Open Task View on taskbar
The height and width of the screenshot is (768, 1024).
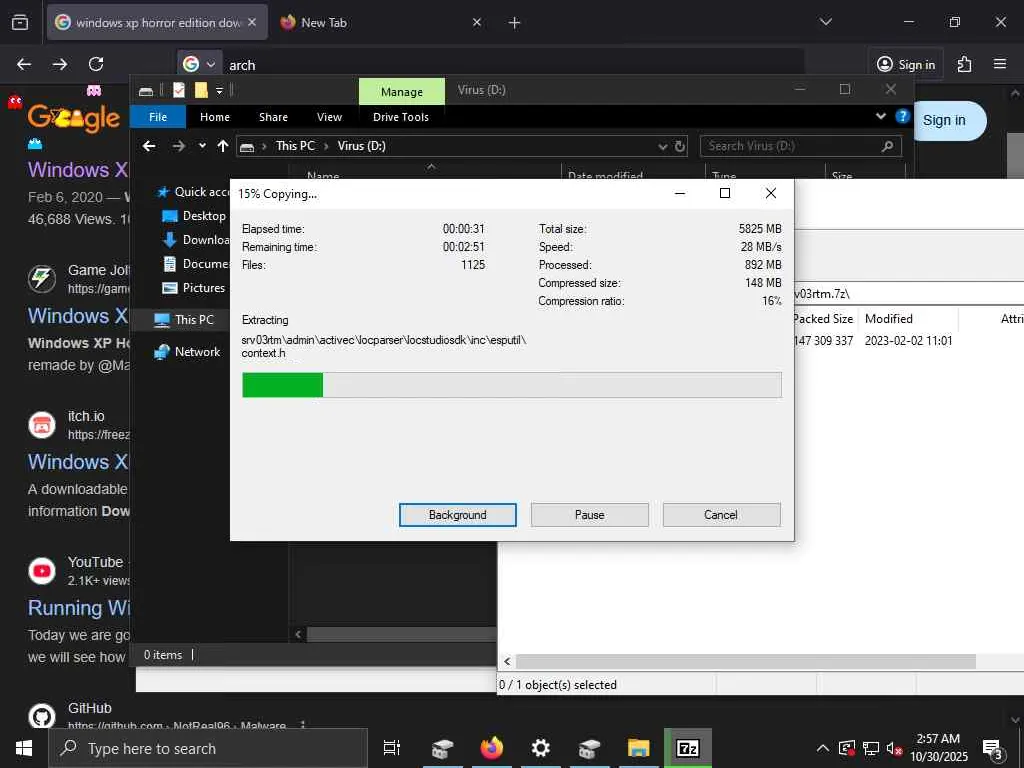click(391, 748)
